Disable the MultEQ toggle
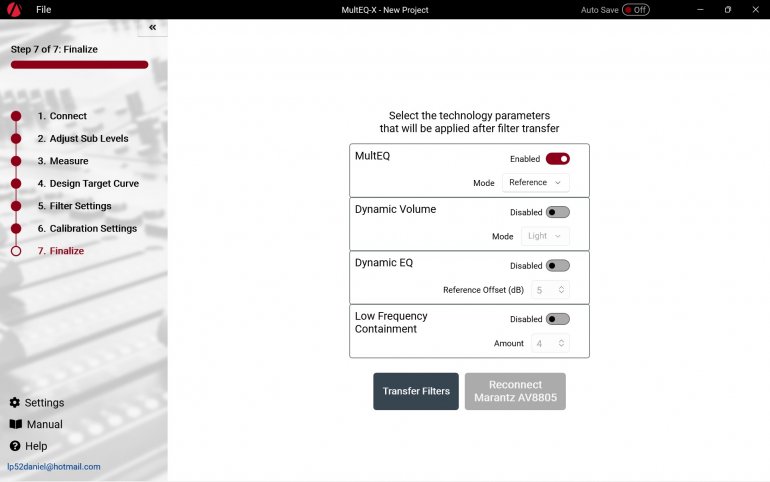Screen dimensions: 770x482 click(x=557, y=159)
